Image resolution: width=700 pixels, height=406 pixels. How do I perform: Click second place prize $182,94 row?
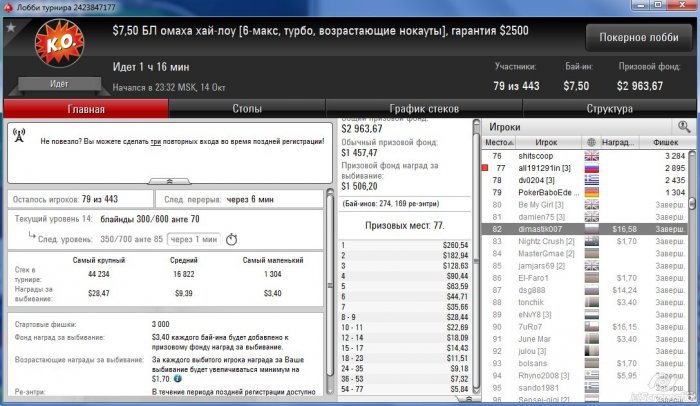(x=404, y=255)
